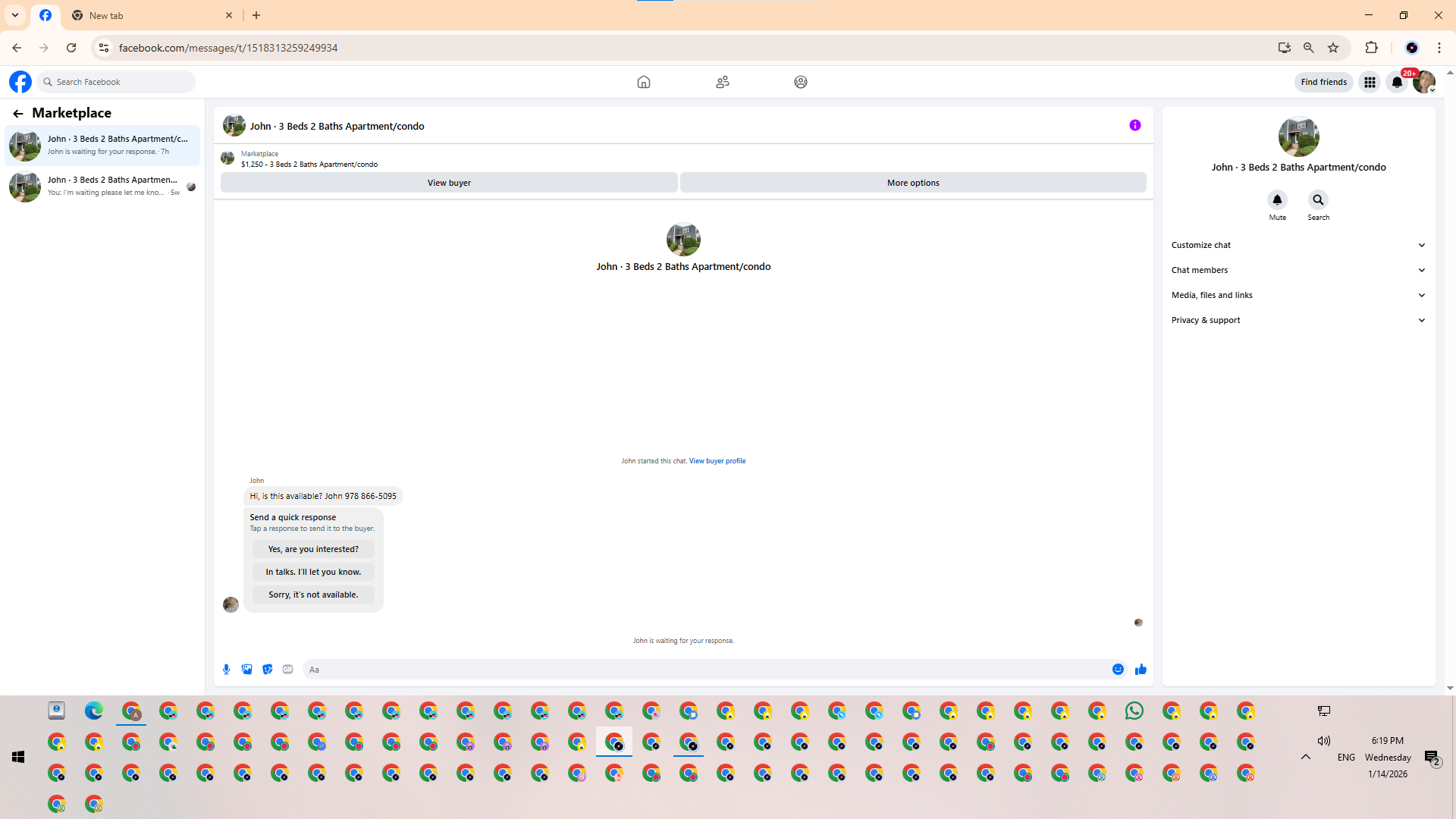Mute this conversation
The image size is (1456, 819).
click(1277, 200)
